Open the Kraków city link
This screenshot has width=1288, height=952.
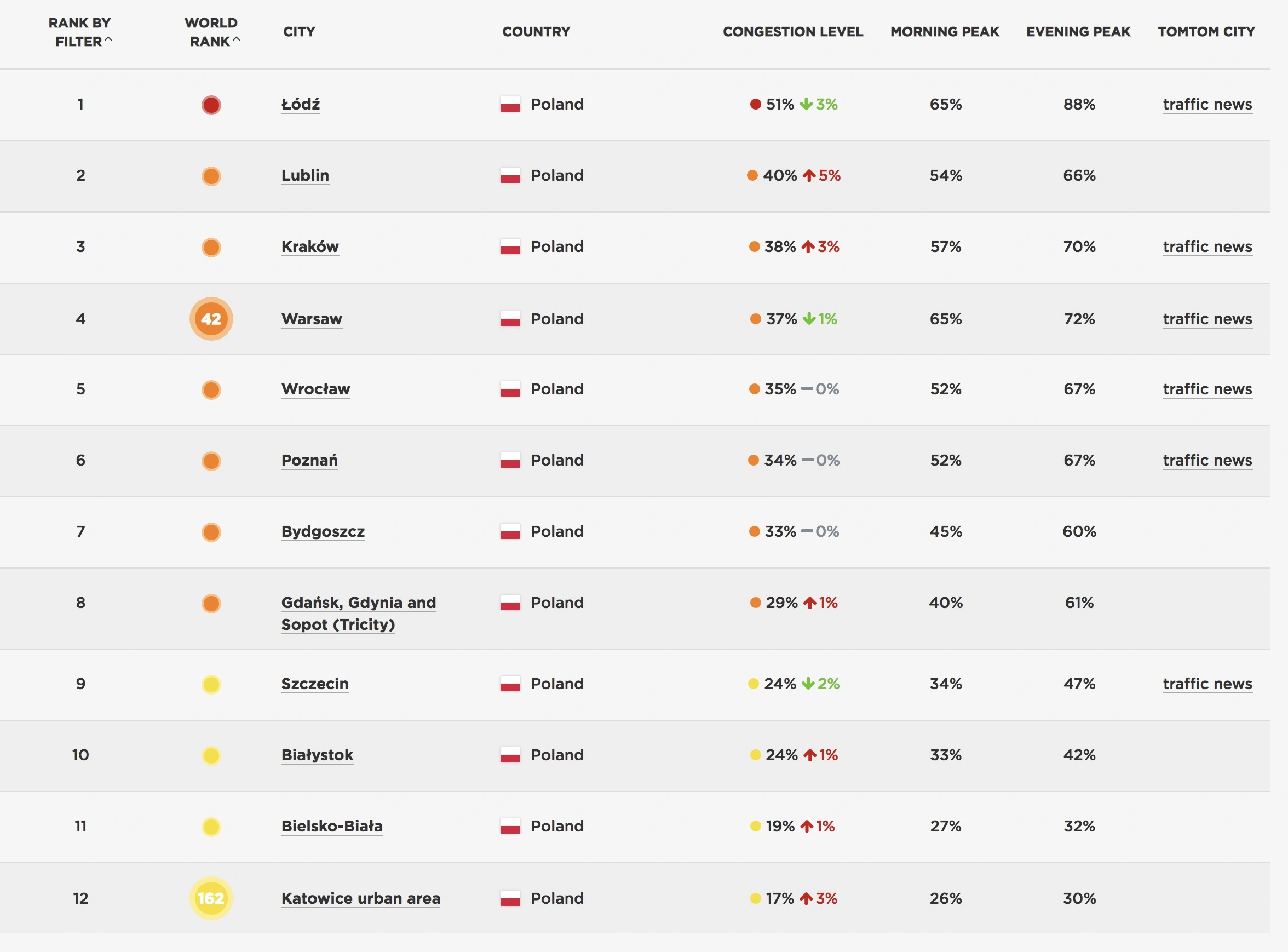click(x=310, y=246)
